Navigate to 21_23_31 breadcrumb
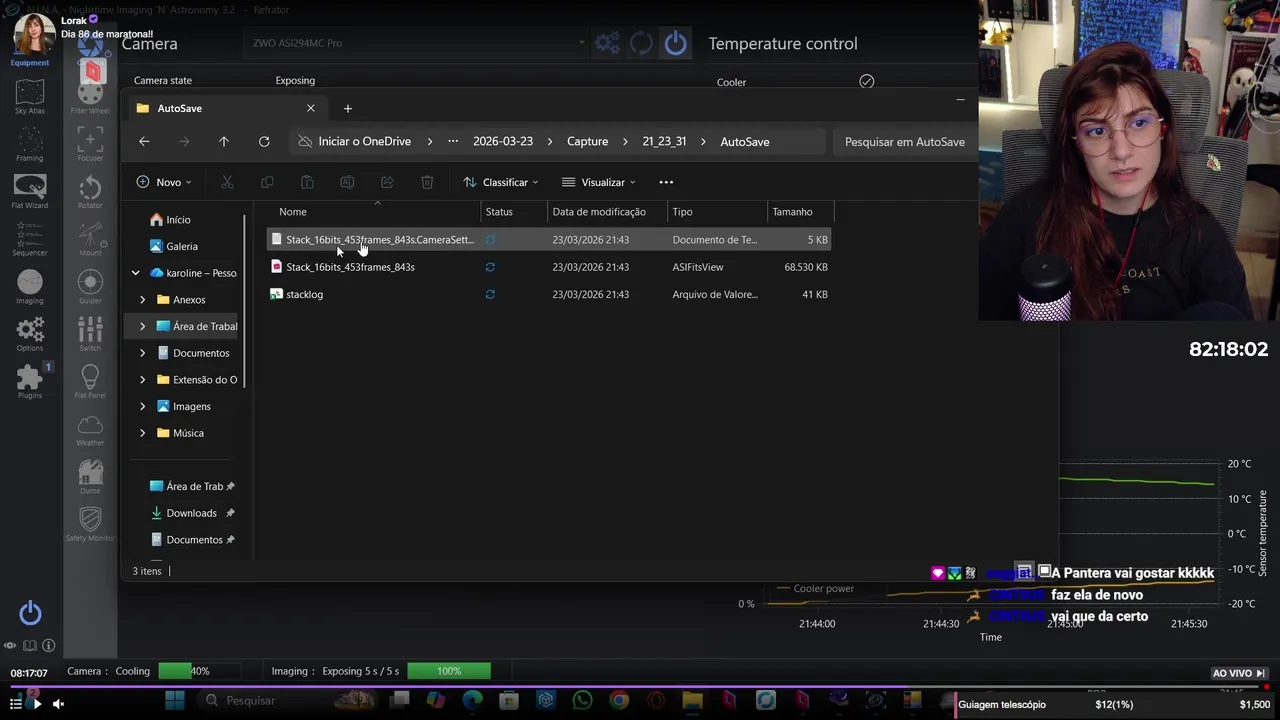Image resolution: width=1280 pixels, height=720 pixels. (664, 142)
